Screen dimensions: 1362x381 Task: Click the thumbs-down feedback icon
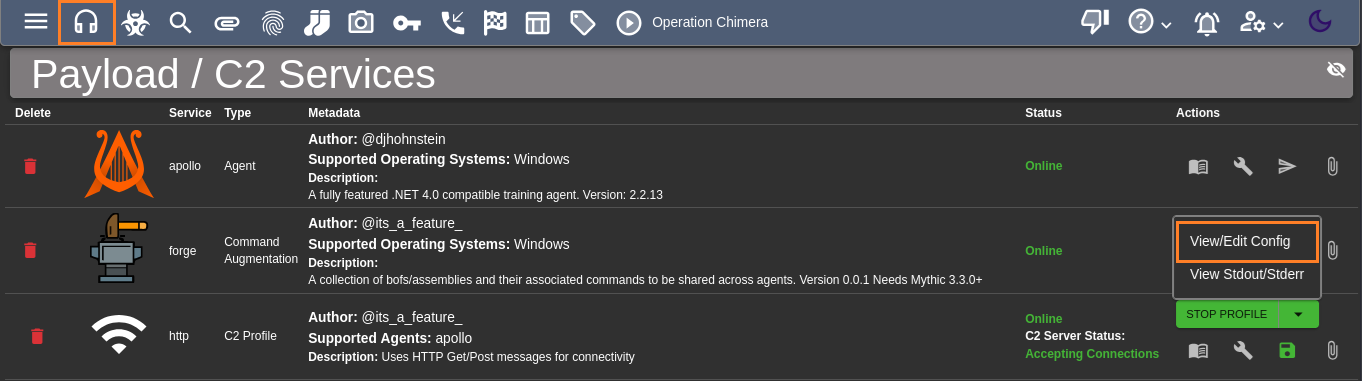[1096, 22]
